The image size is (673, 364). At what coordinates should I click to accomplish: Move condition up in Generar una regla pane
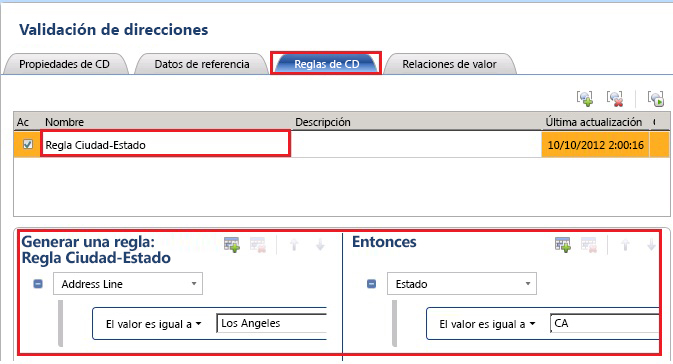coord(294,245)
